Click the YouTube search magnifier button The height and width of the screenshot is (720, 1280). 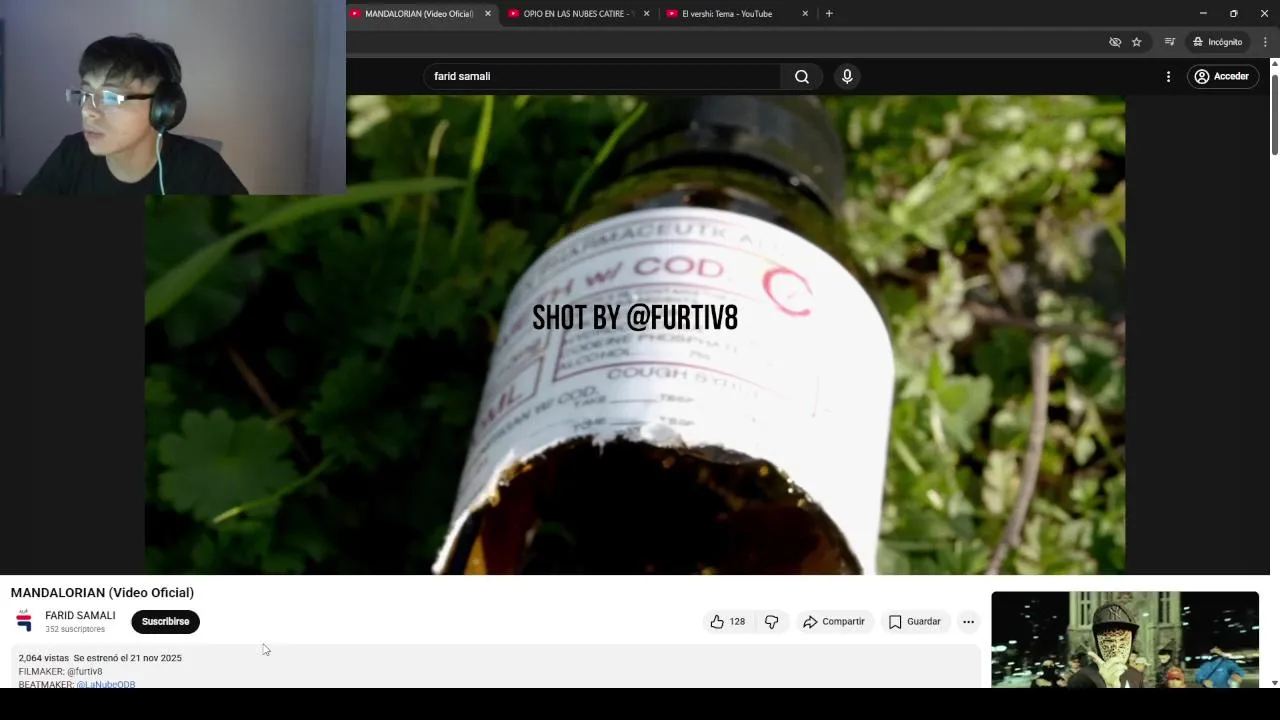tap(802, 76)
